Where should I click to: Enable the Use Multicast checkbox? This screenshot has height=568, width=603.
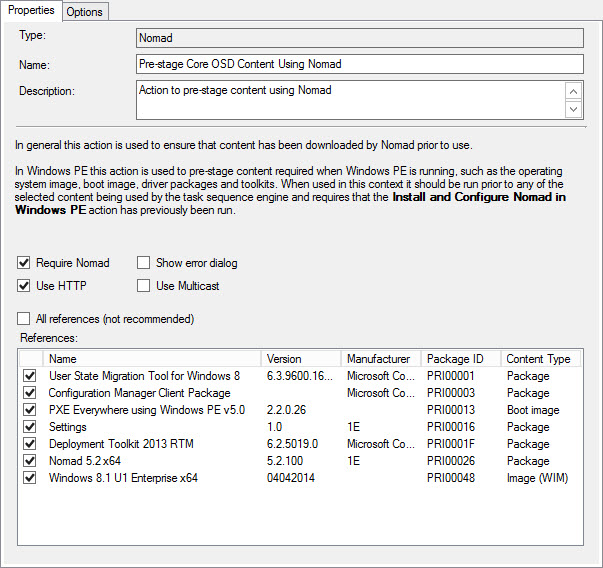(144, 286)
